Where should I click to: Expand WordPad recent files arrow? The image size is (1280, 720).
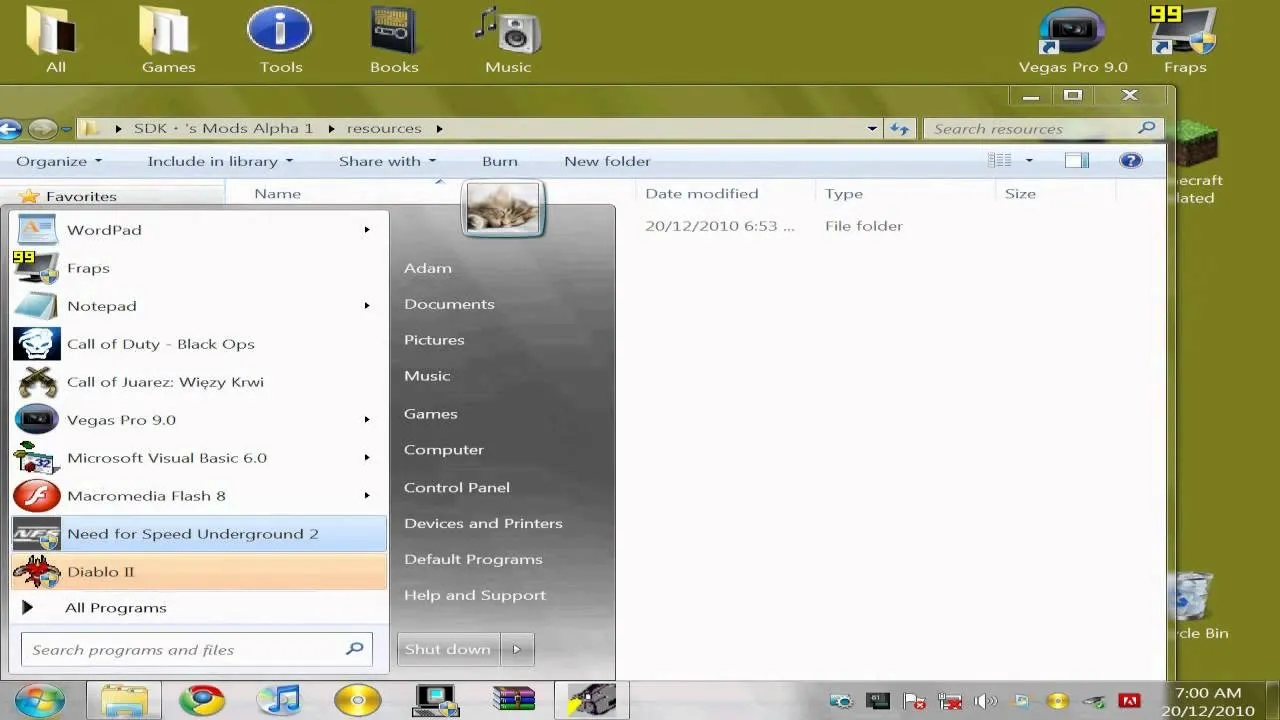coord(367,230)
